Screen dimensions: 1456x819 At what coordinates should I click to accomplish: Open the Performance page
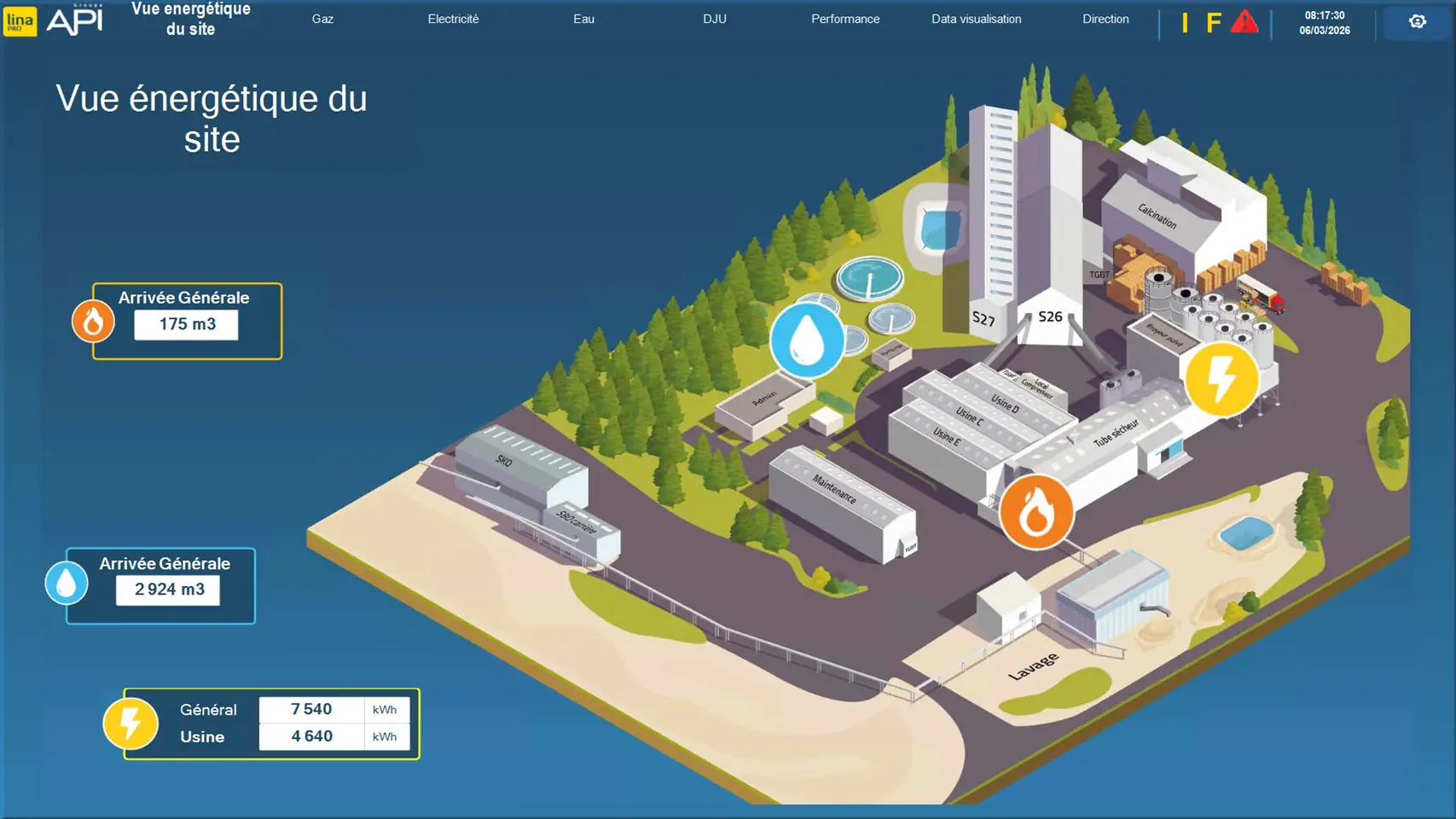tap(845, 19)
